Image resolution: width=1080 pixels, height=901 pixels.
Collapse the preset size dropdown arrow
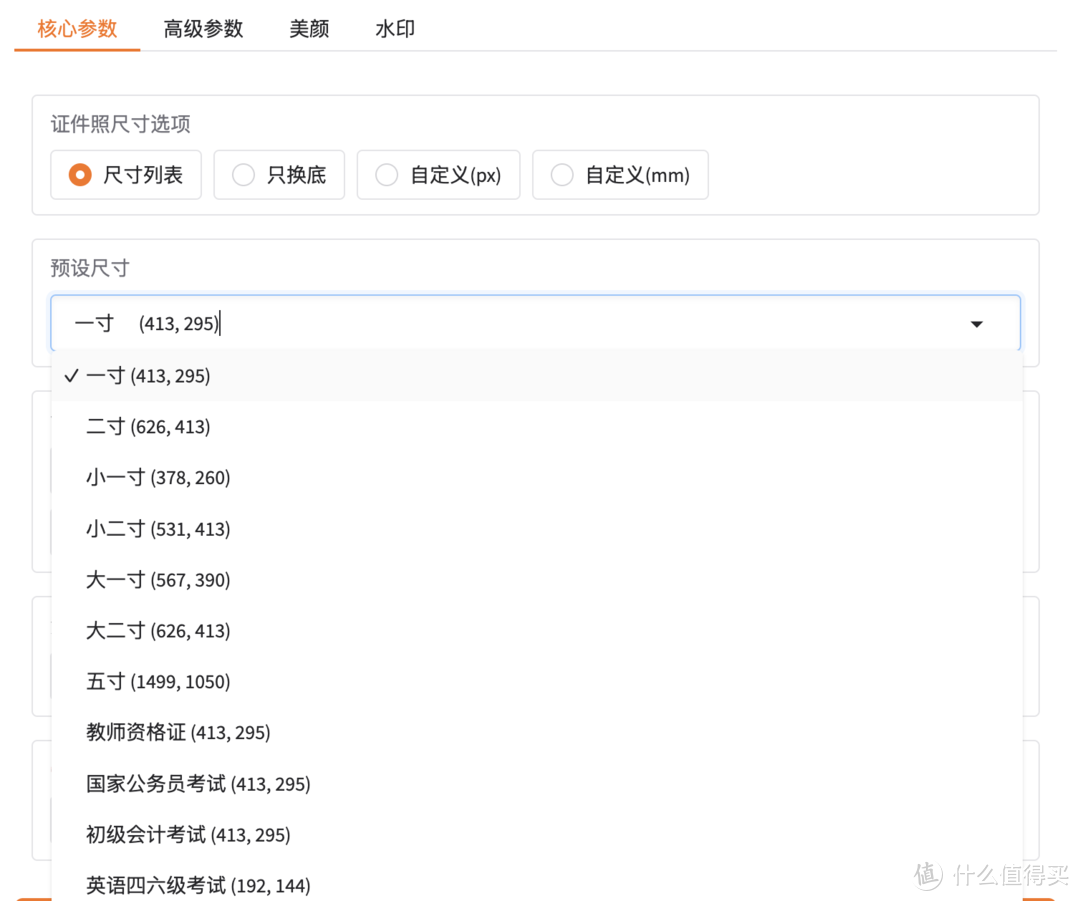tap(976, 323)
